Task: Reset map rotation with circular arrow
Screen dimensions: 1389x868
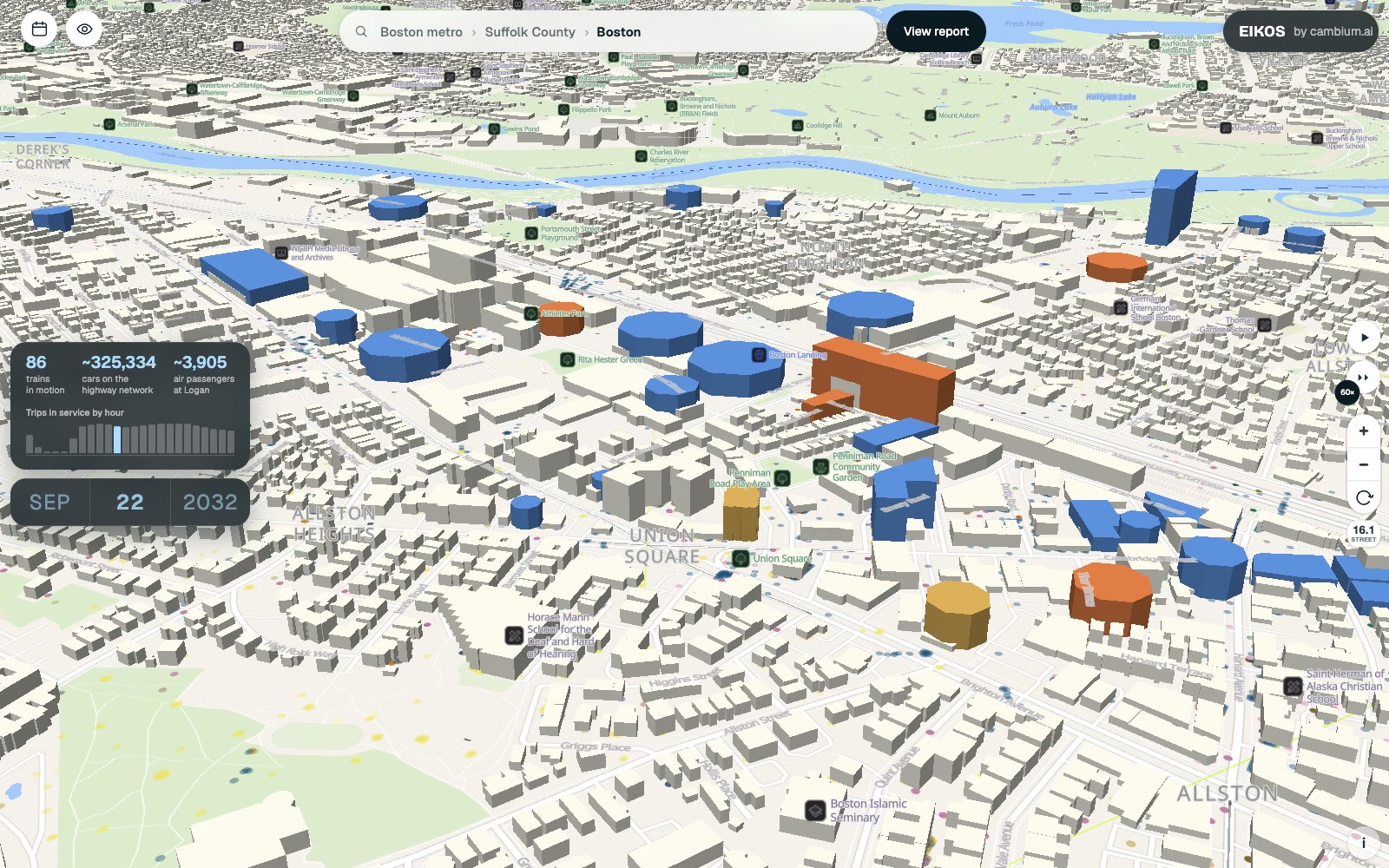Action: click(x=1364, y=497)
